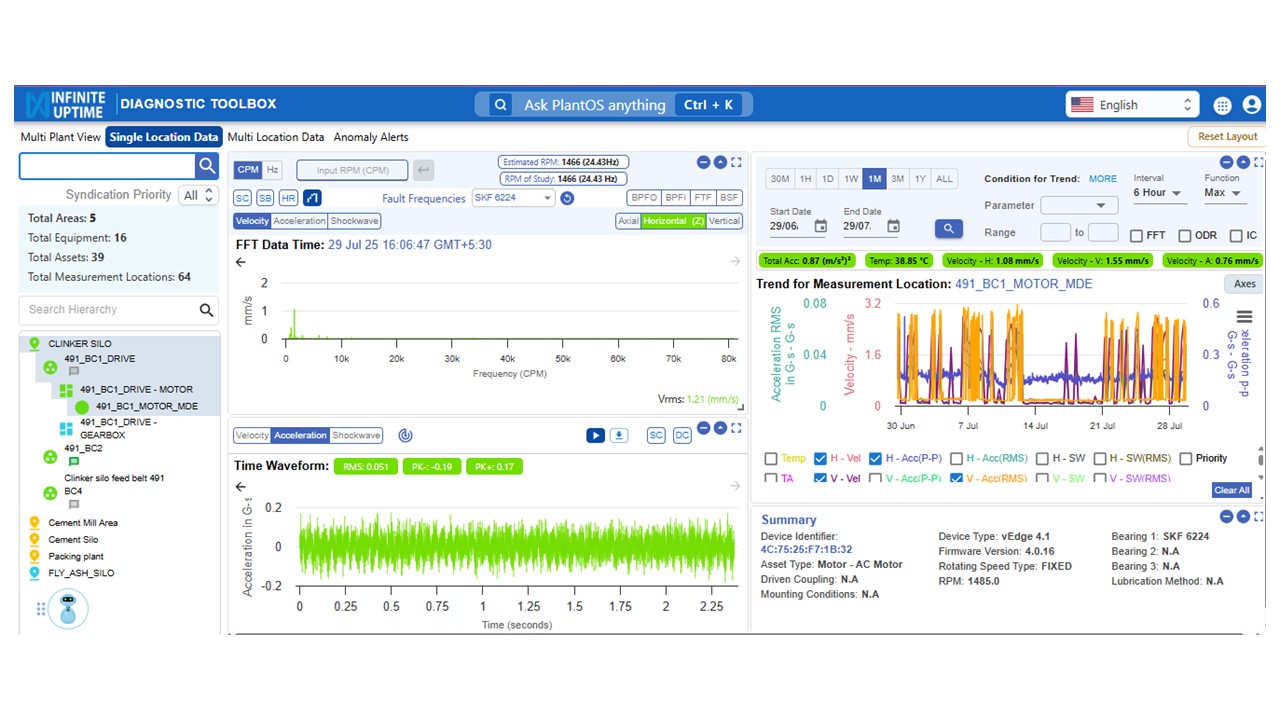The image size is (1280, 720).
Task: Open the Anomaly Alerts tab
Action: tap(371, 137)
